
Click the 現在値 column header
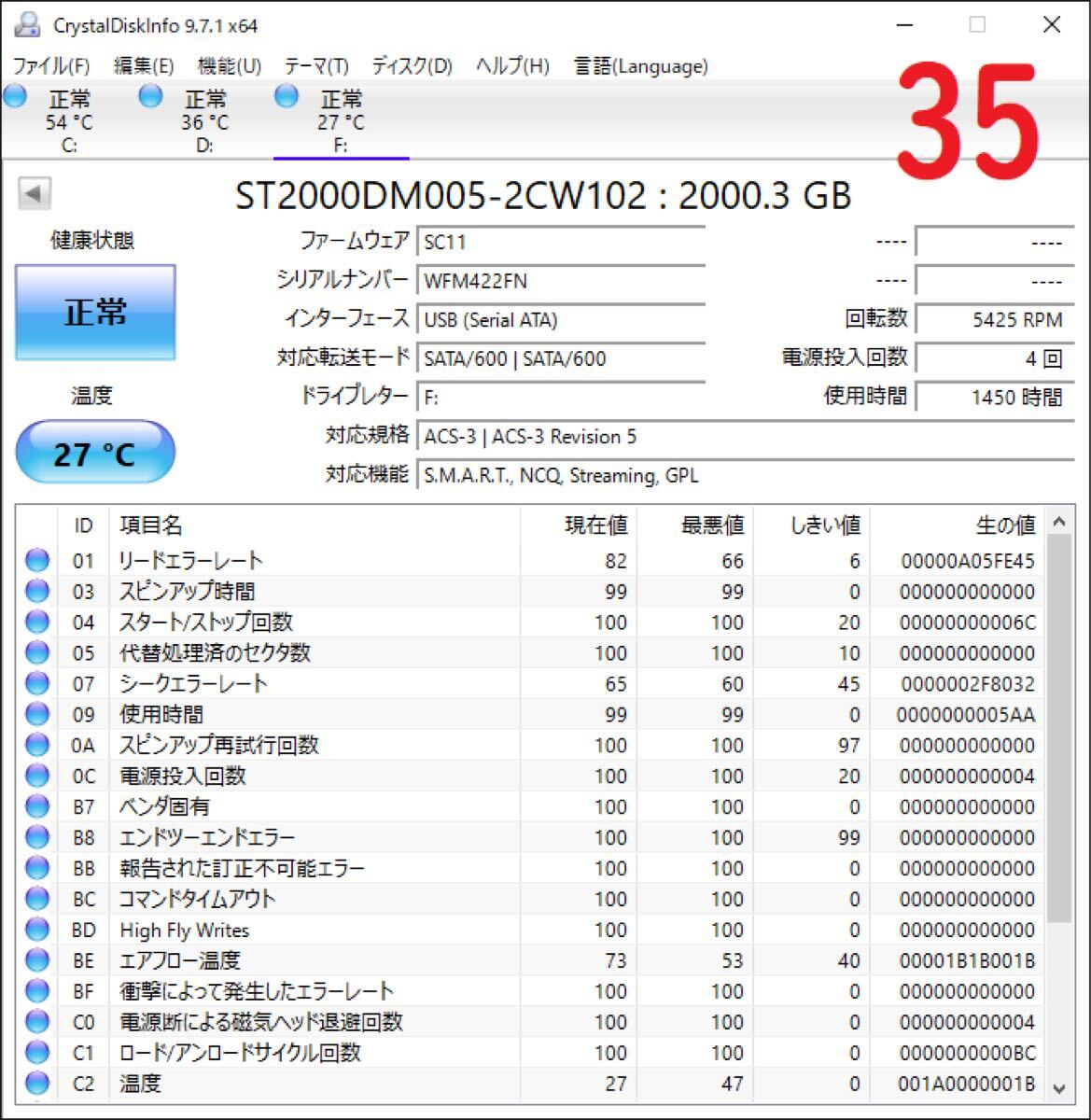tap(579, 525)
